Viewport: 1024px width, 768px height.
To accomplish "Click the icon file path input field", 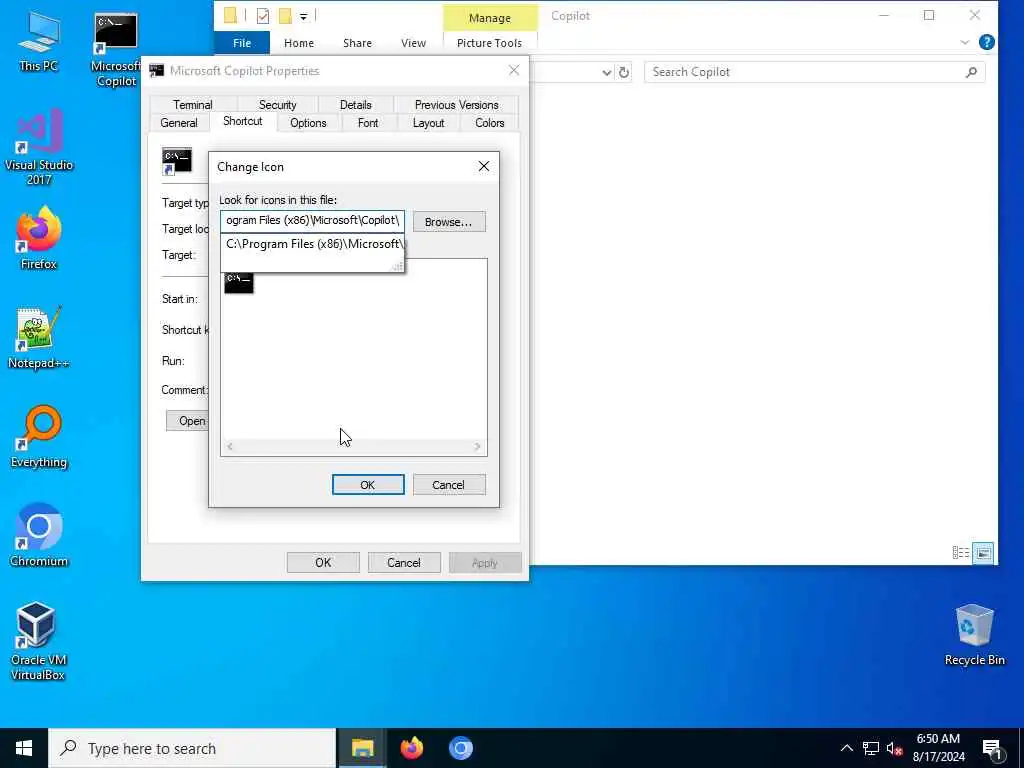I will (x=312, y=221).
